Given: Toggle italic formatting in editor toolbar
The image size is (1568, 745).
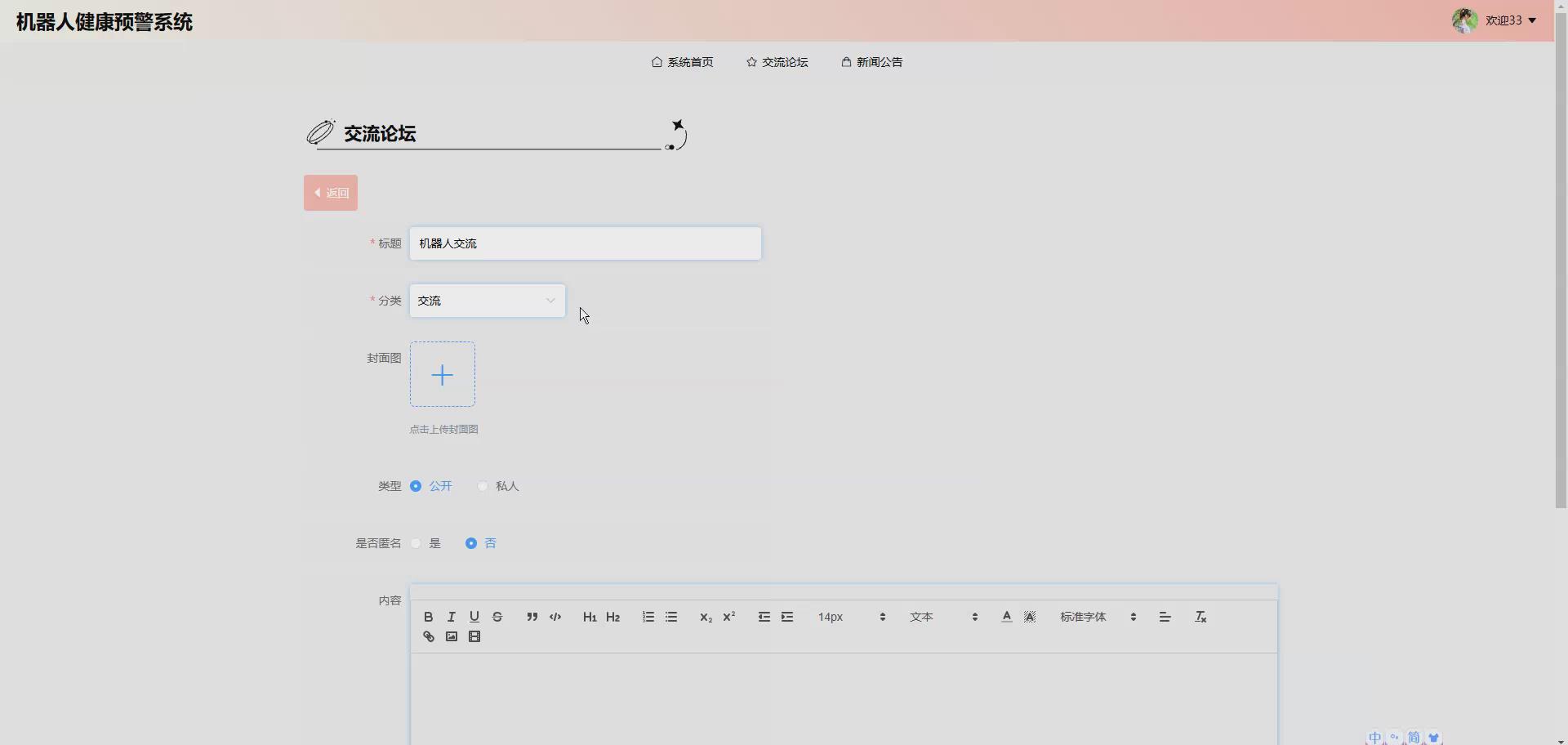Looking at the screenshot, I should (x=451, y=617).
